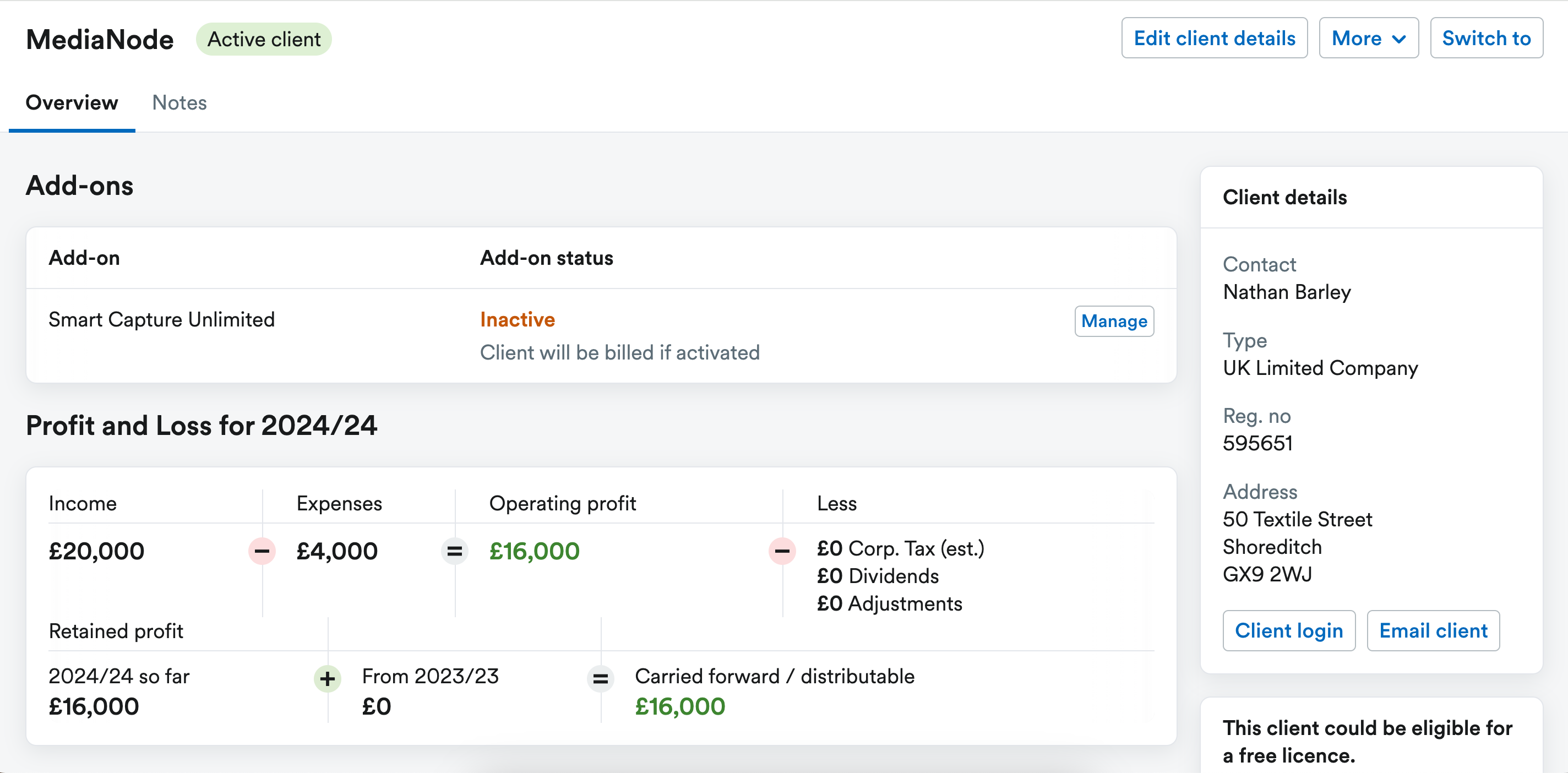1568x773 pixels.
Task: Switch to the Notes tab
Action: pos(179,102)
